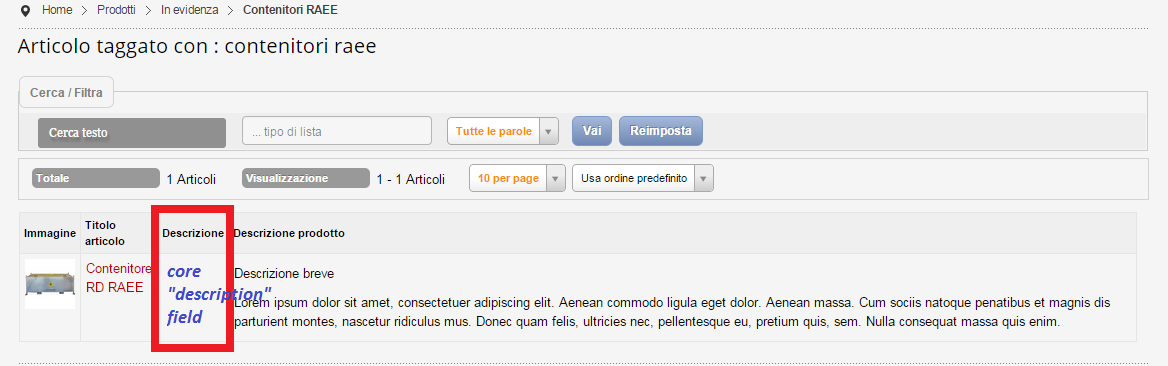
Task: Click the location pin icon in breadcrumb
Action: 26,11
